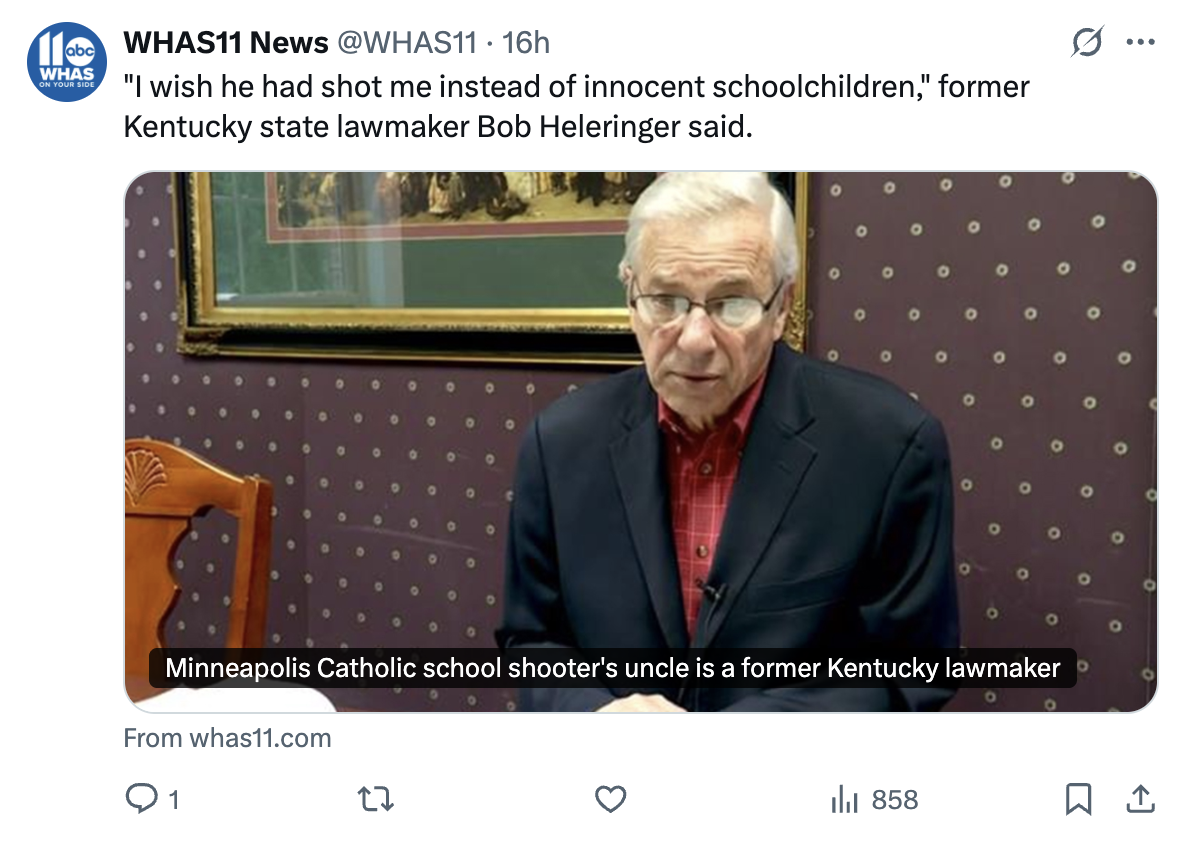Screen dimensions: 1186x842
Task: Click the reply count of 1
Action: 174,799
